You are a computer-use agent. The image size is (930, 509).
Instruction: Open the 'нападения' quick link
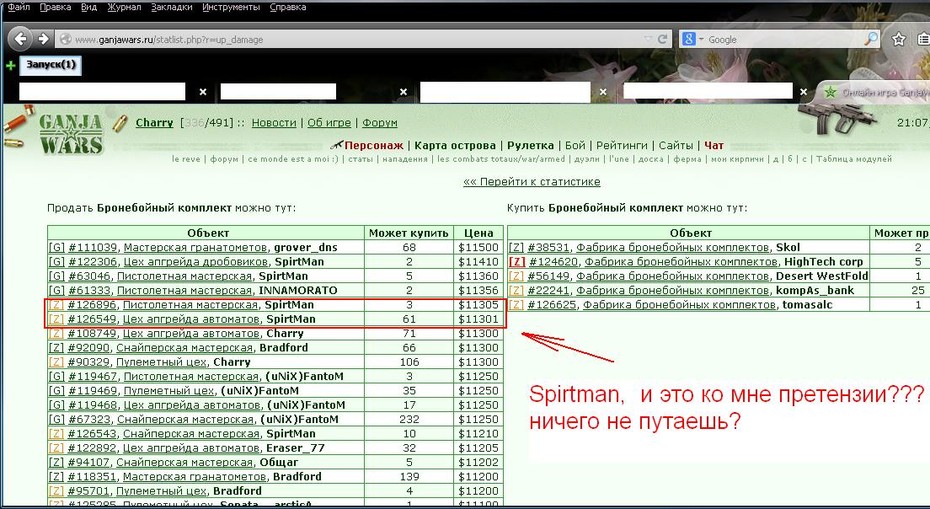tap(405, 159)
